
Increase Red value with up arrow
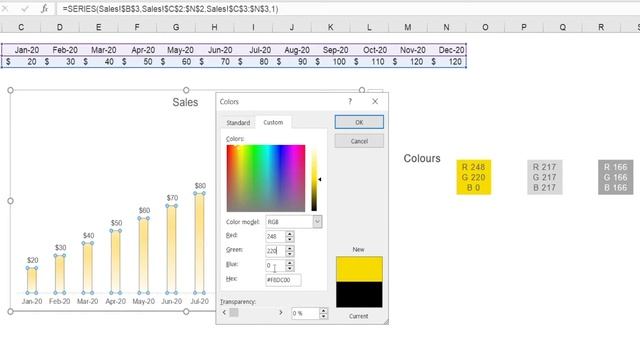click(x=290, y=234)
